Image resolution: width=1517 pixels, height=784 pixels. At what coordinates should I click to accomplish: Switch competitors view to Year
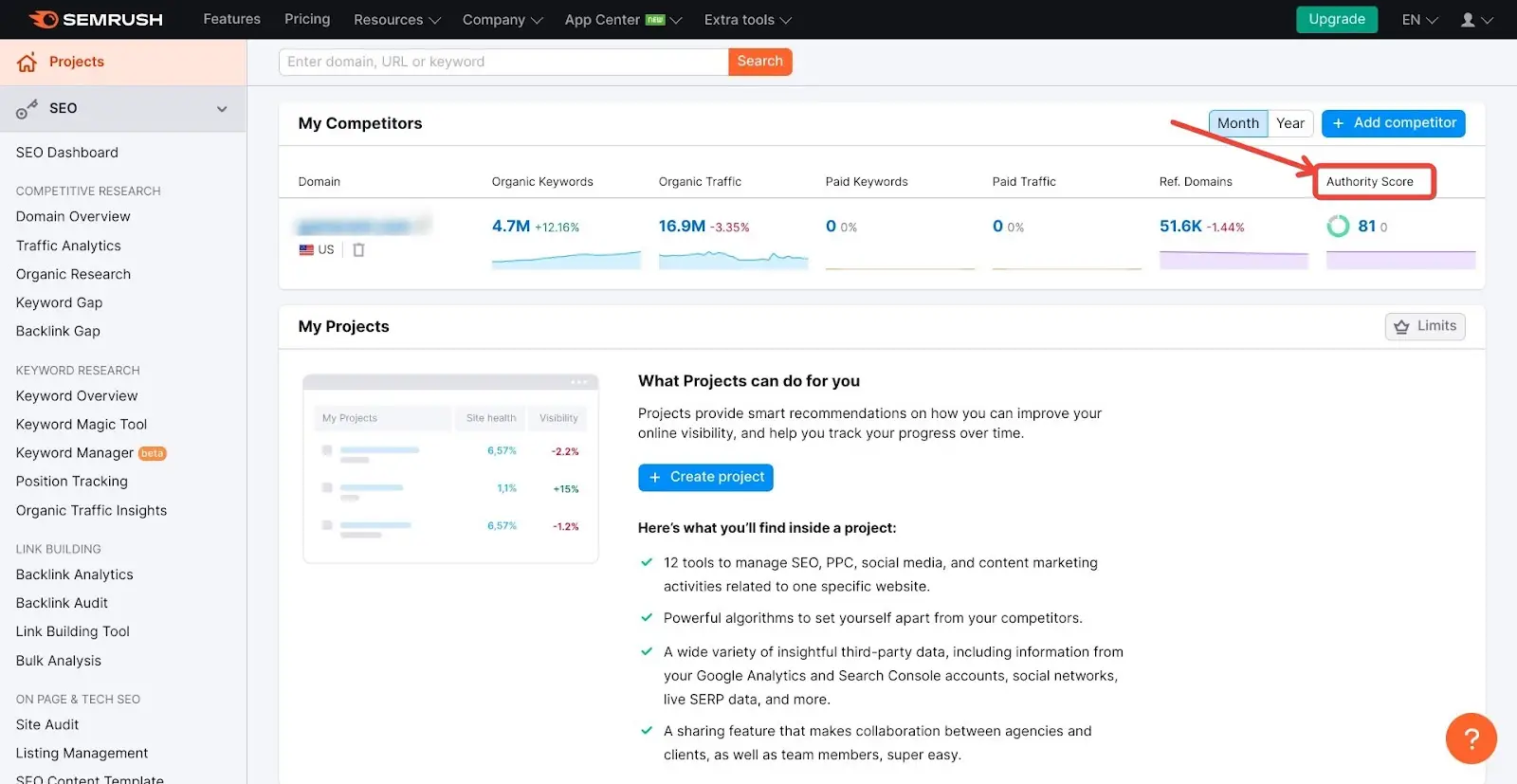pos(1289,123)
